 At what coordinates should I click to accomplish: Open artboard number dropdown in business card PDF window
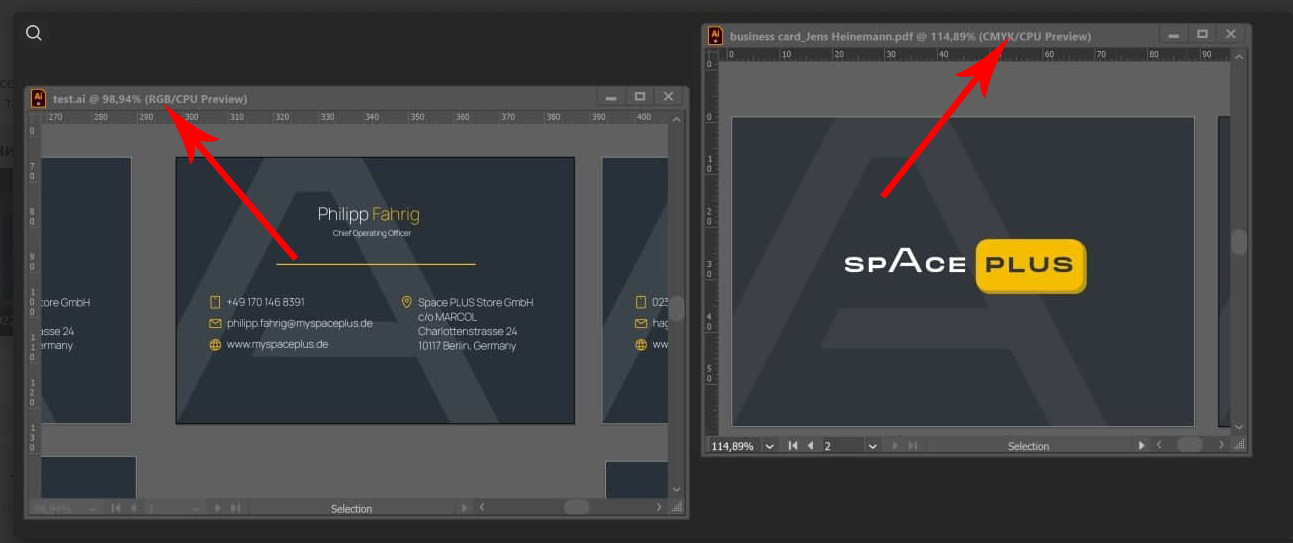pos(873,446)
